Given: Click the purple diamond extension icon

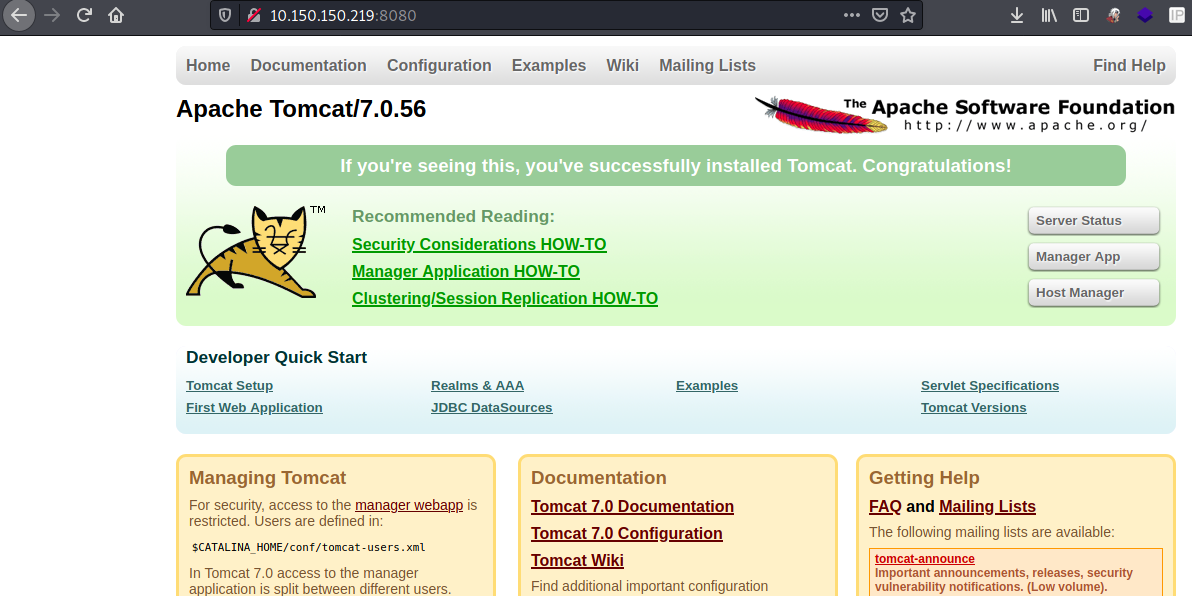Looking at the screenshot, I should tap(1145, 15).
